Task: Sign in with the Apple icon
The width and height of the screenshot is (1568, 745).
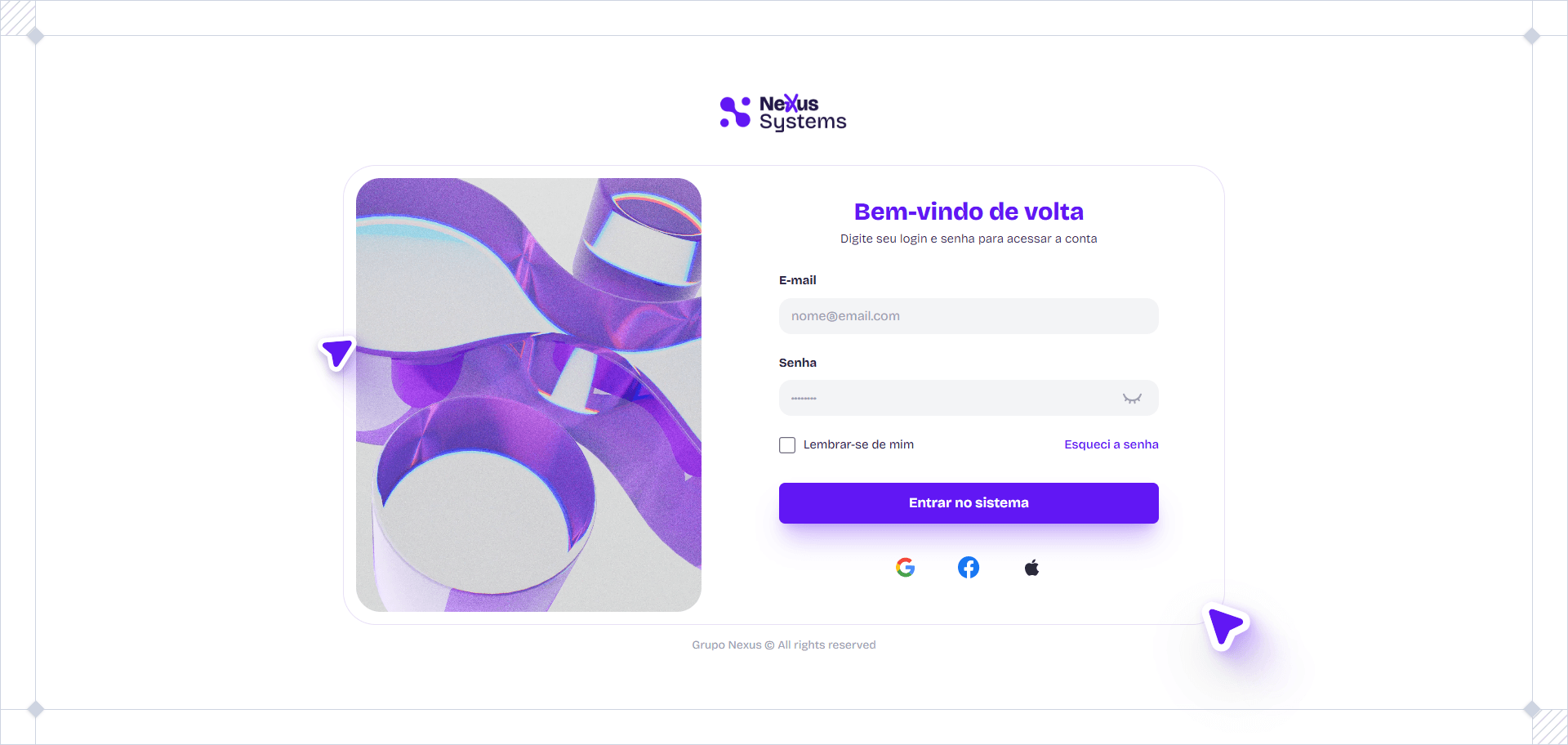Action: pyautogui.click(x=1031, y=568)
